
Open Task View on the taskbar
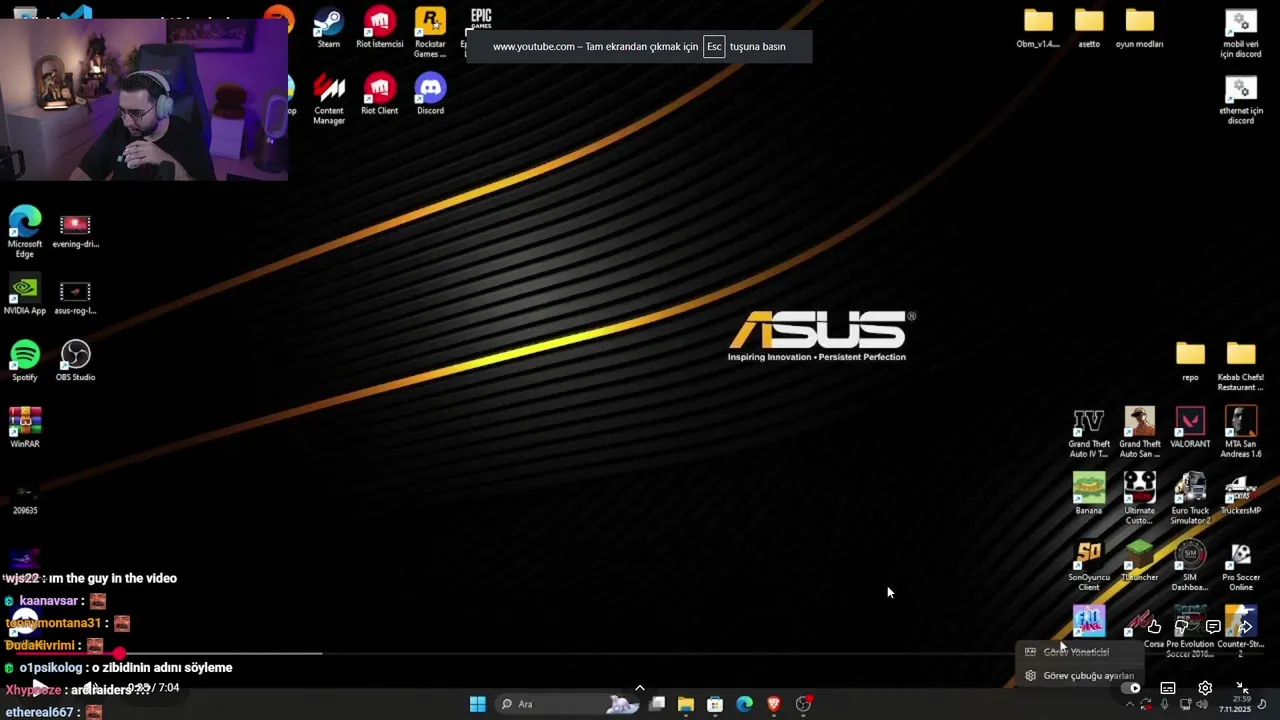click(657, 704)
